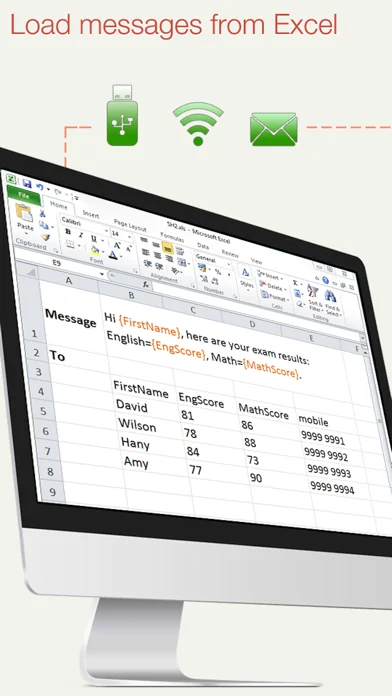Click the Cut scissors icon
This screenshot has height=696, width=392.
[x=43, y=214]
